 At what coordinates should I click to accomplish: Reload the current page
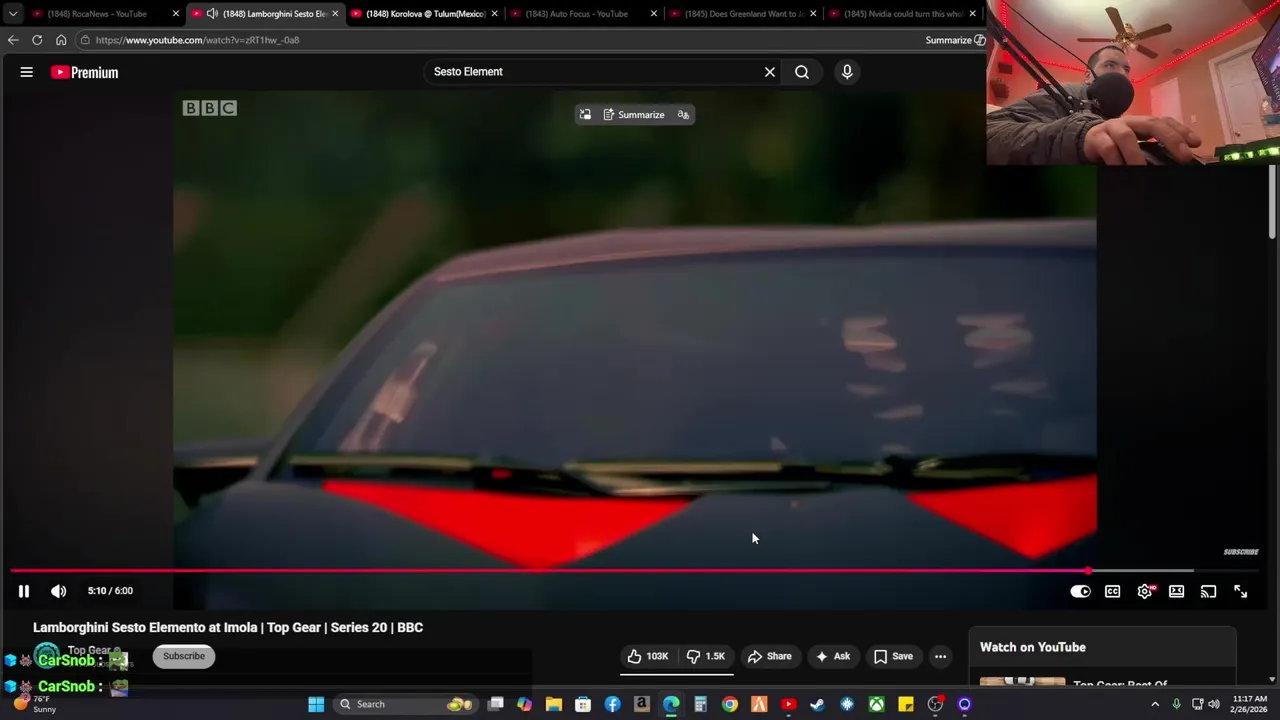(x=37, y=40)
